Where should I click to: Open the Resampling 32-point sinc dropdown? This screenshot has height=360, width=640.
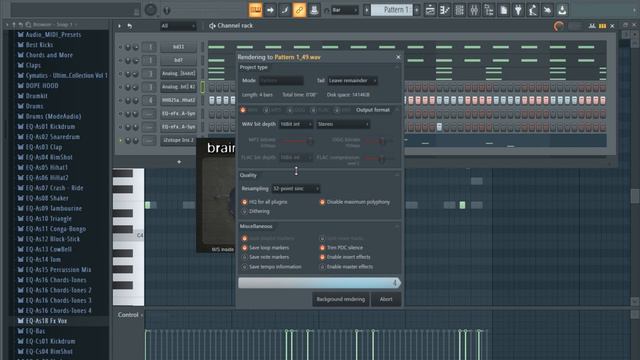pos(296,189)
